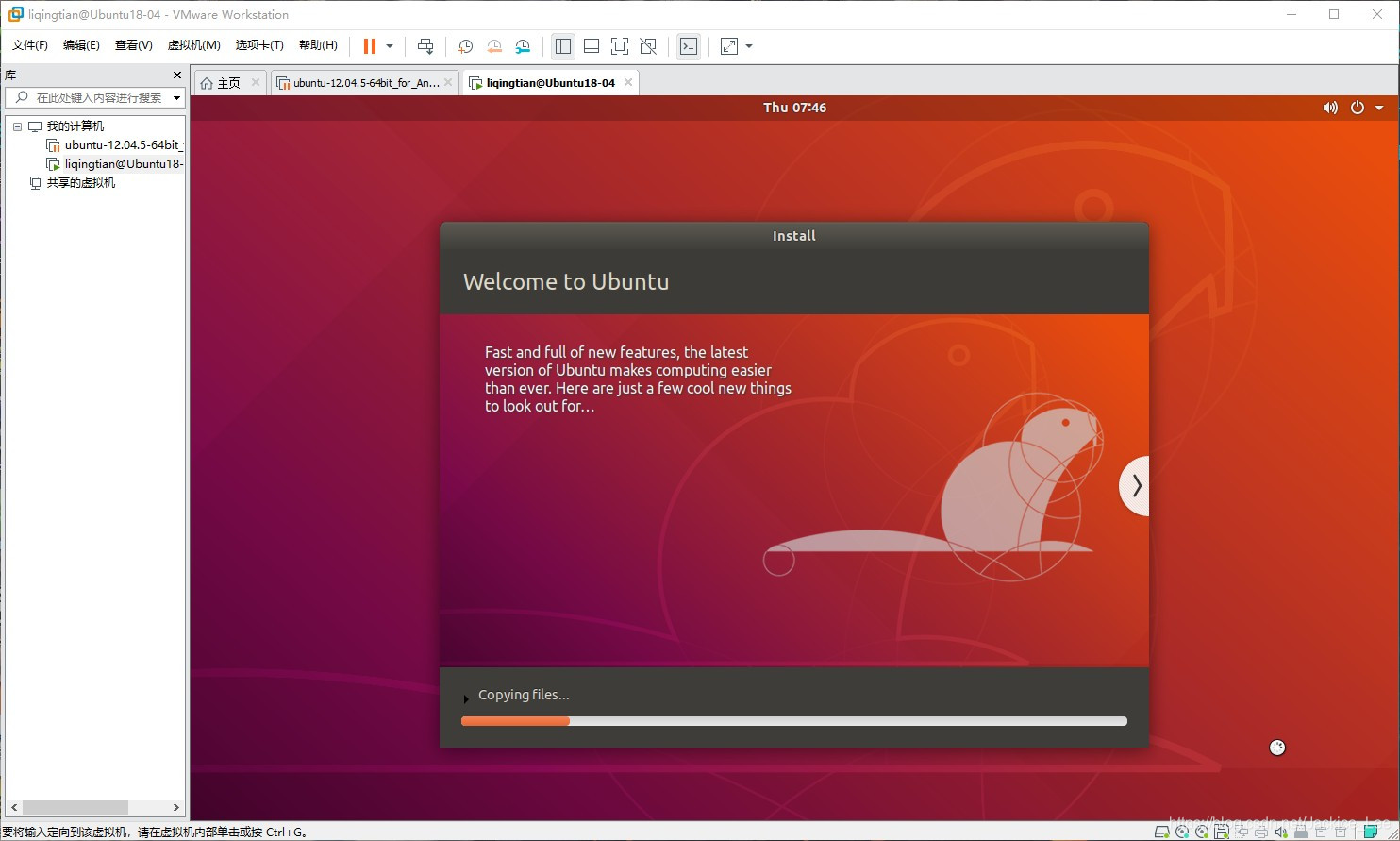Image resolution: width=1400 pixels, height=841 pixels.
Task: Click the library search input field
Action: tap(94, 98)
